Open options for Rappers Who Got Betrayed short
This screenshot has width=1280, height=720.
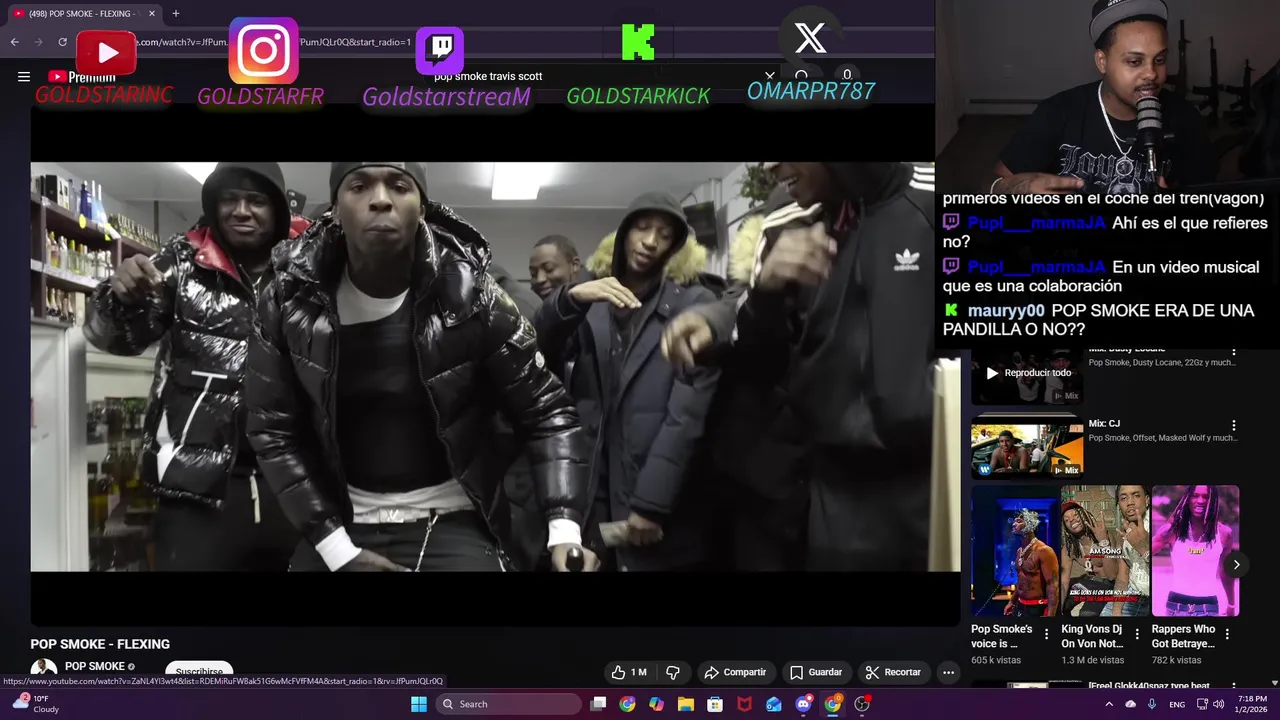[1227, 635]
